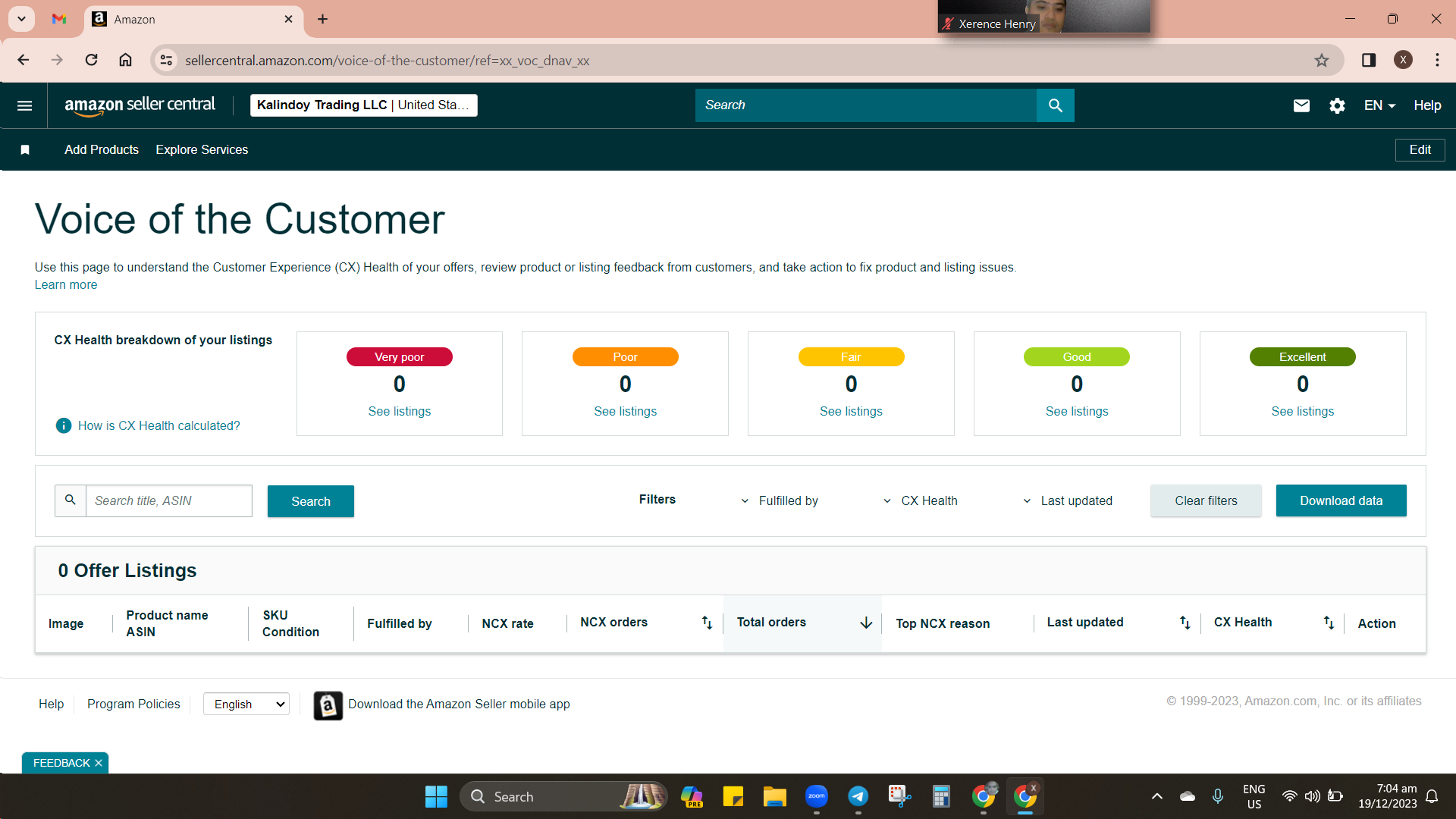The width and height of the screenshot is (1456, 819).
Task: Go back to previous page
Action: (x=24, y=60)
